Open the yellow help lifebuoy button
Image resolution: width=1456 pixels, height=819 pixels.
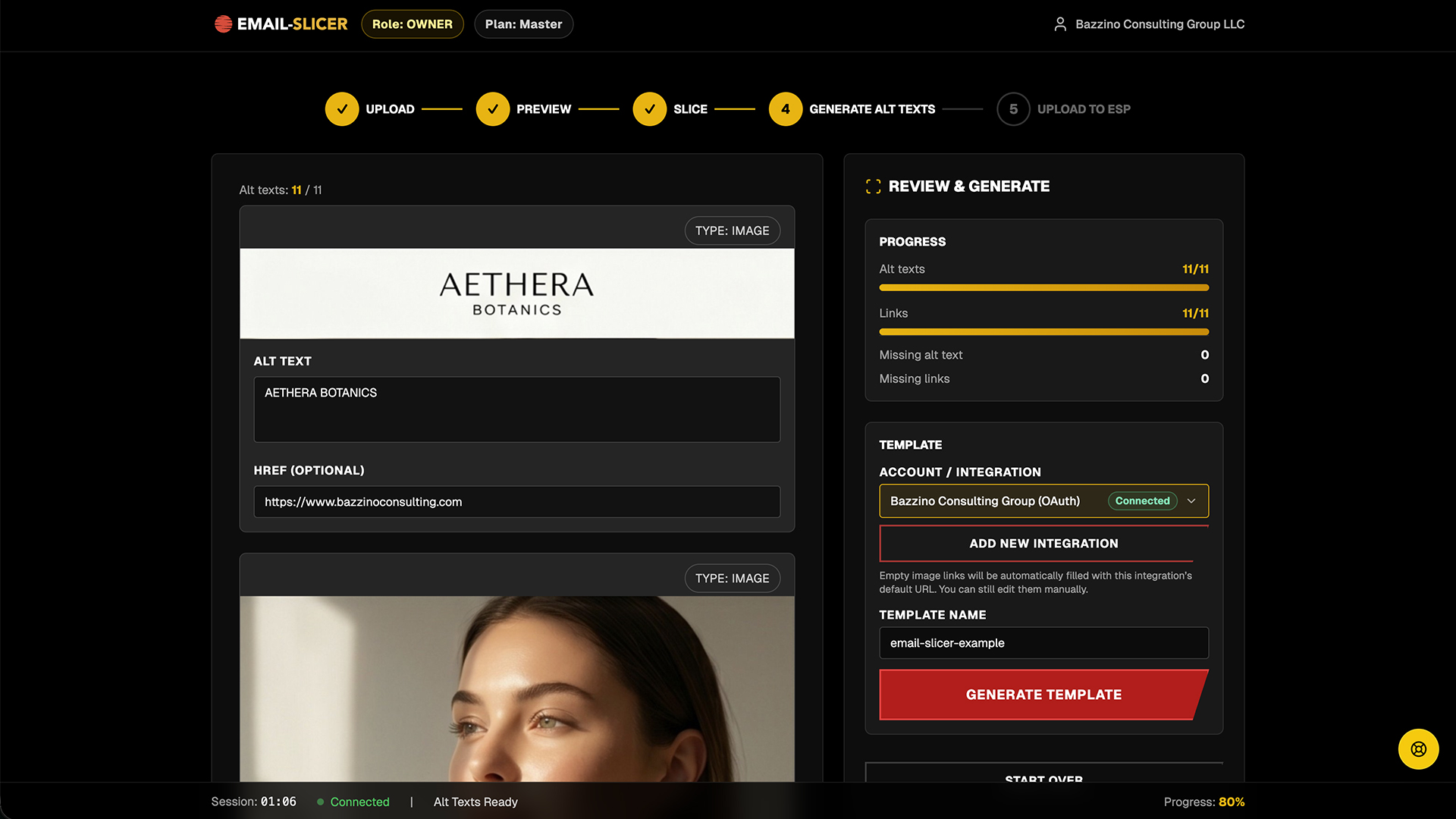click(1418, 749)
